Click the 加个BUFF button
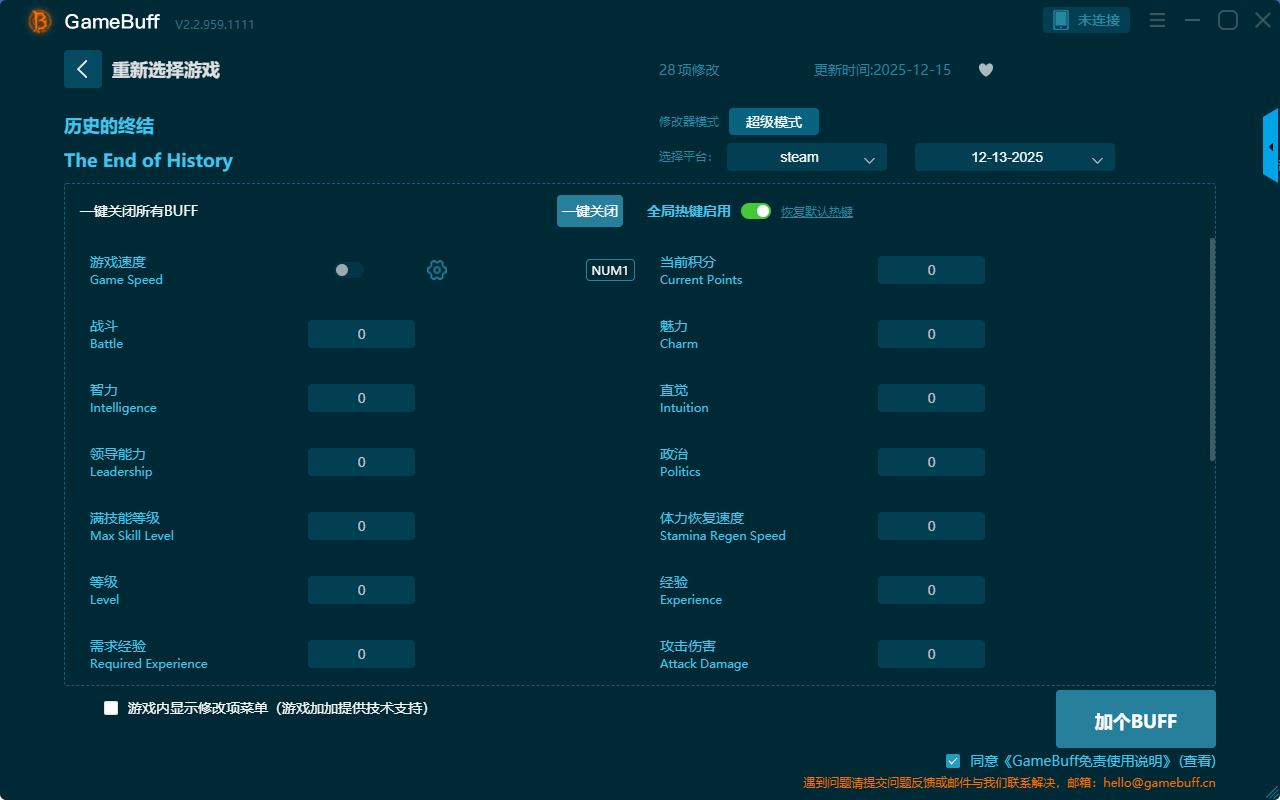Viewport: 1280px width, 800px height. pyautogui.click(x=1135, y=720)
